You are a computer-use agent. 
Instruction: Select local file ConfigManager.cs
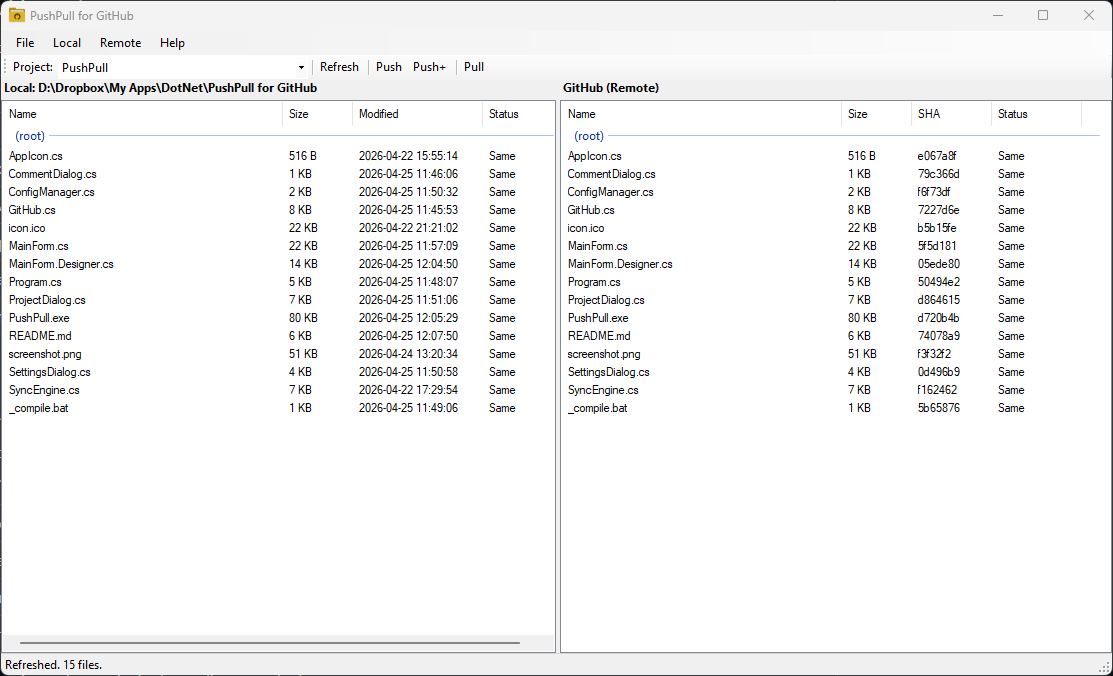pyautogui.click(x=51, y=192)
